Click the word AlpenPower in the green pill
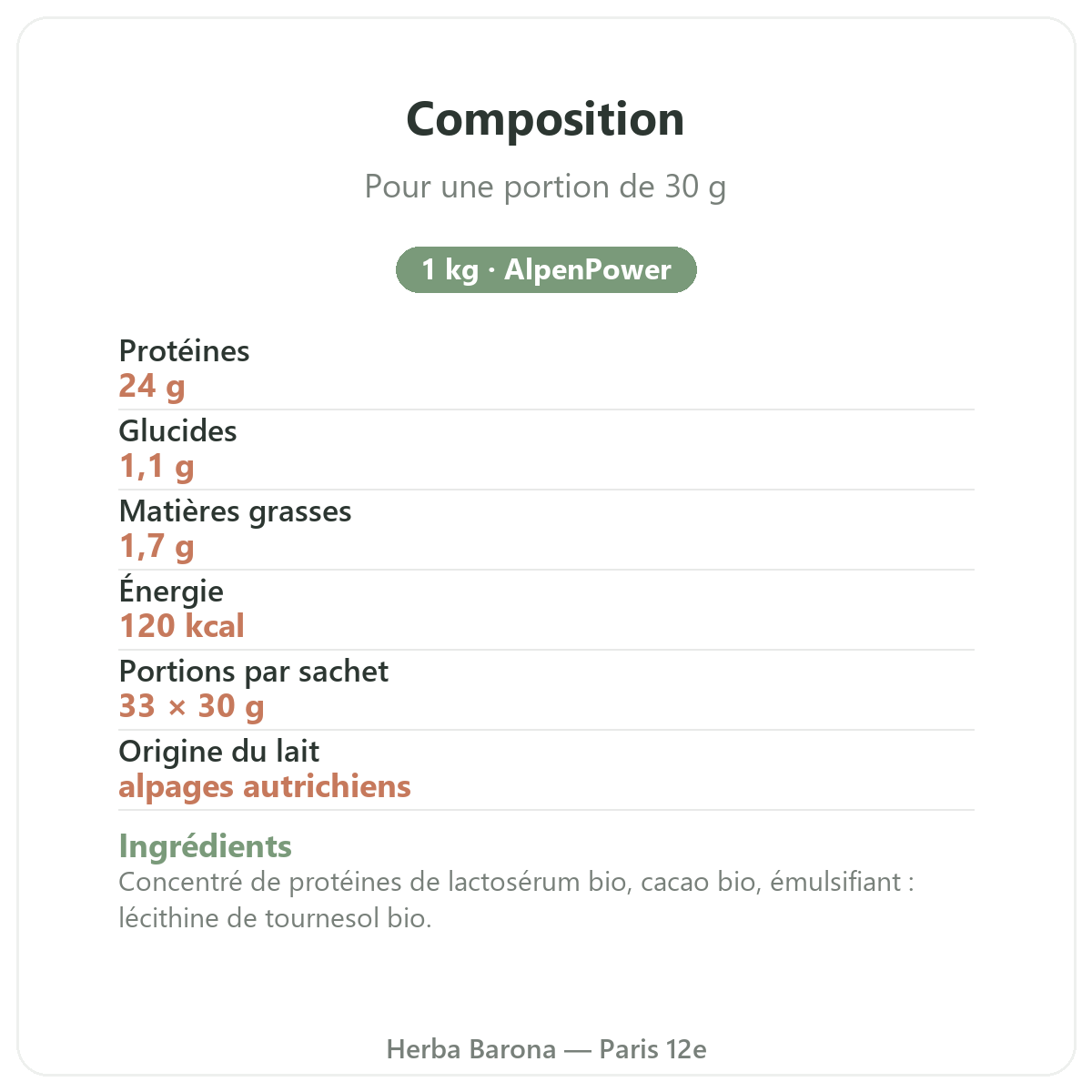The height and width of the screenshot is (1092, 1092). pos(588,270)
